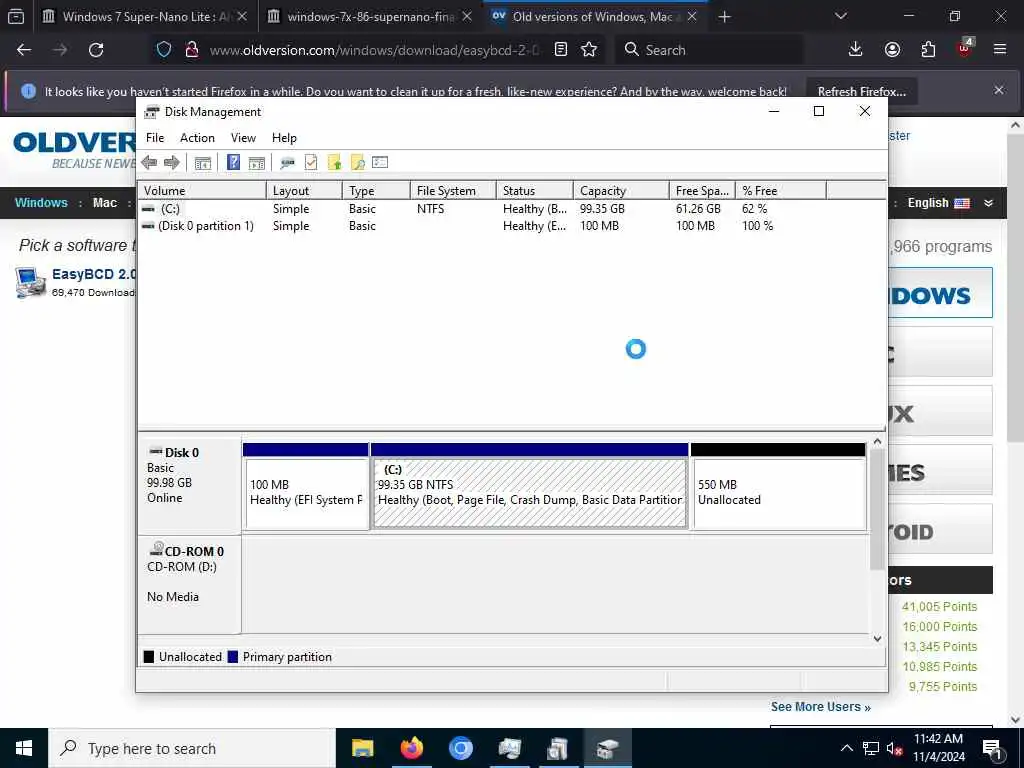Screen dimensions: 1024x768
Task: Select the 550 MB Unallocated block
Action: coord(778,487)
